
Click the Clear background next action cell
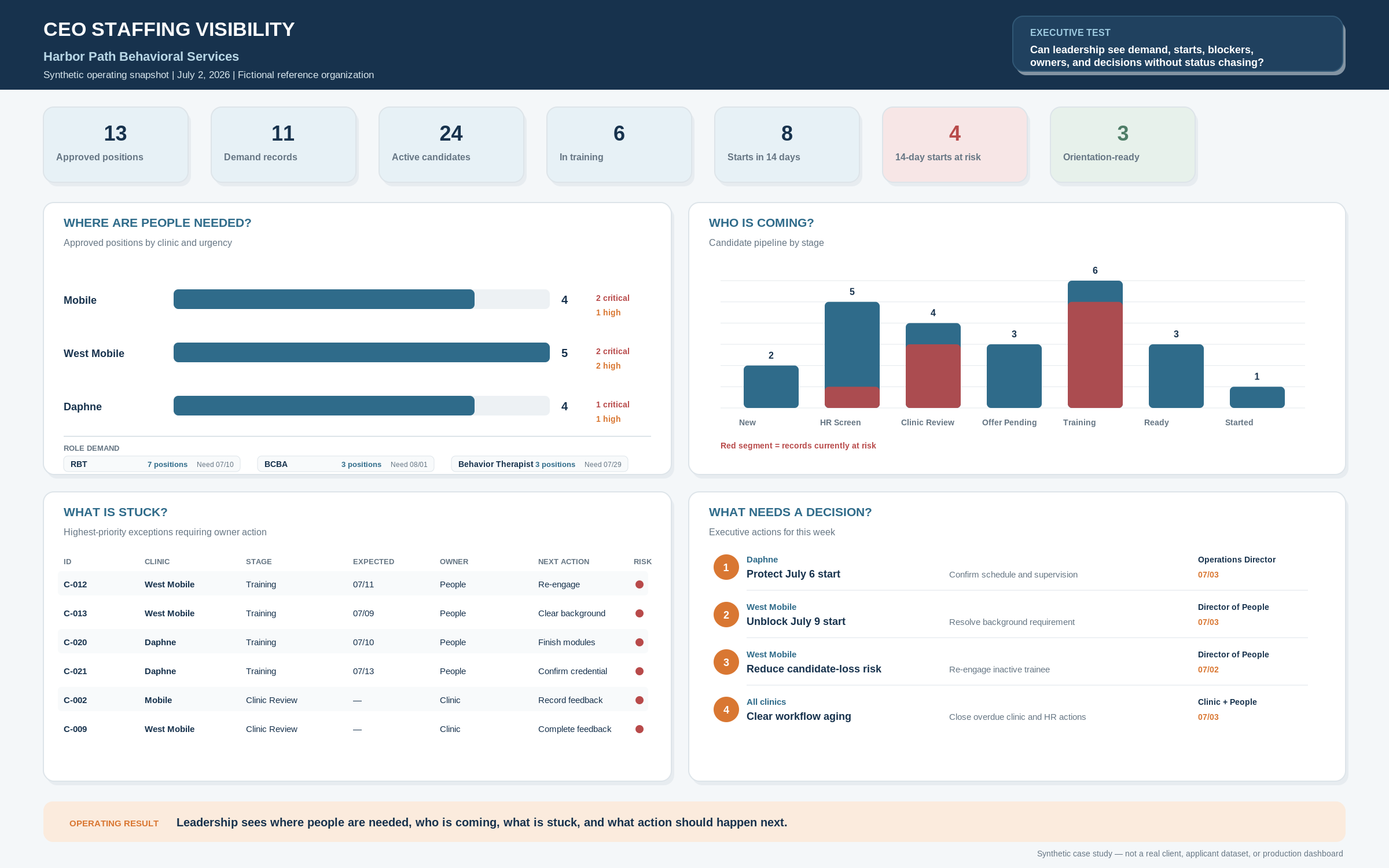pos(572,613)
